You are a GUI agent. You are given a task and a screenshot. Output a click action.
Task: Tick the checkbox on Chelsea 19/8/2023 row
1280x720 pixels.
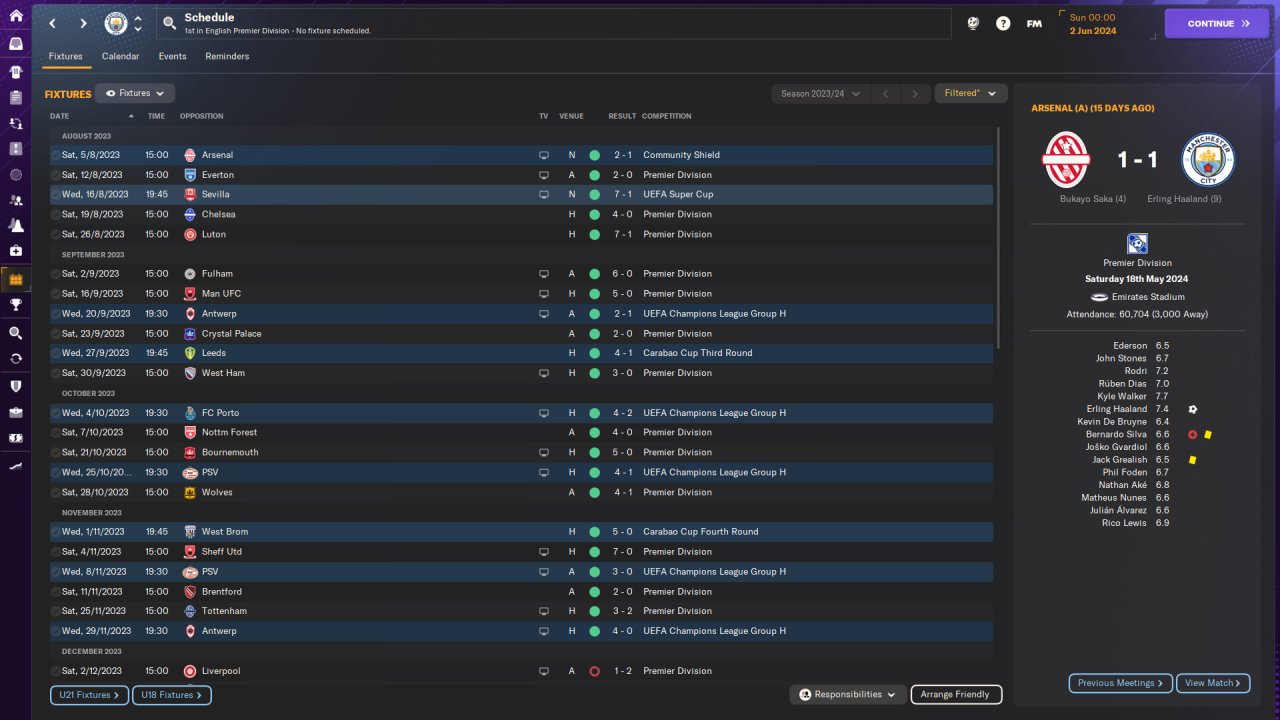(x=56, y=214)
